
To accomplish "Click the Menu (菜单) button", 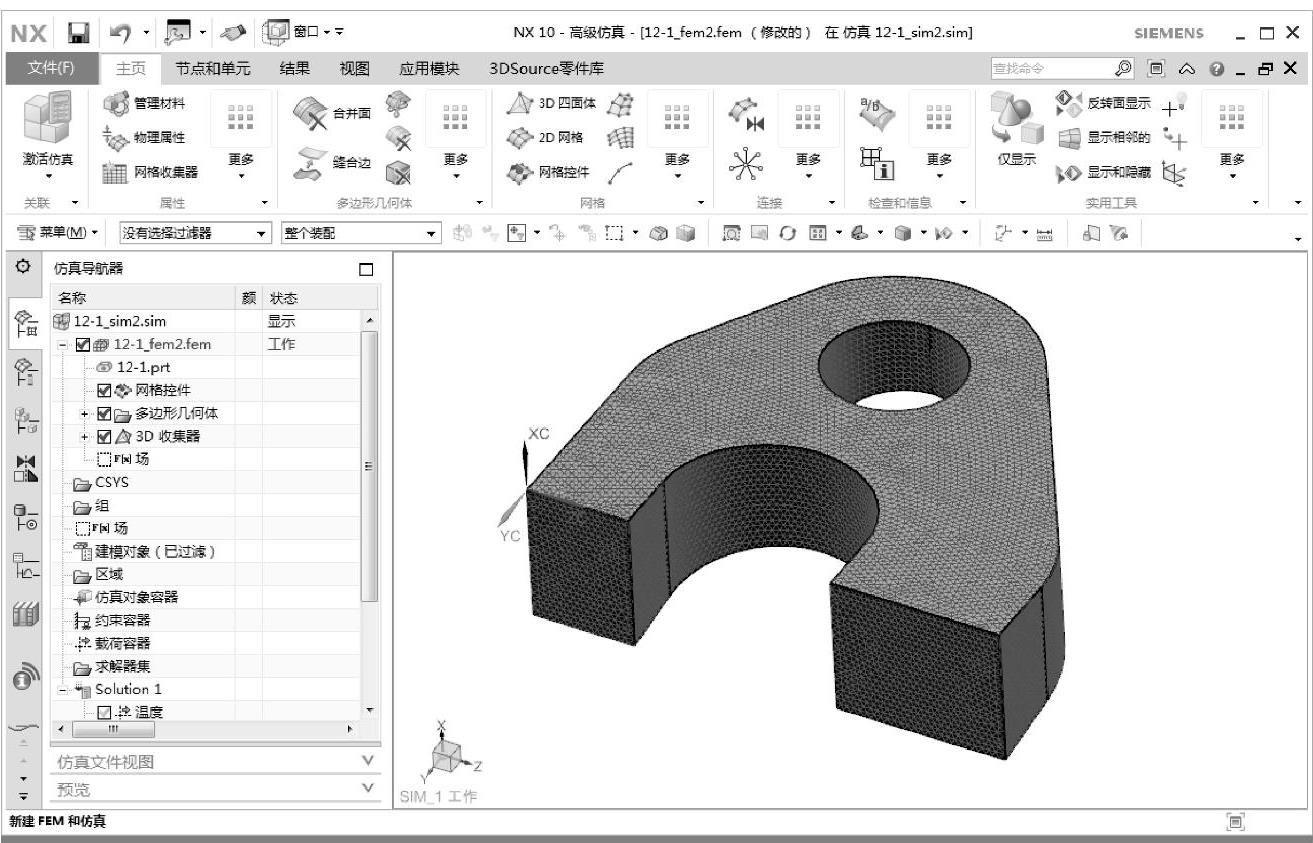I will 60,234.
